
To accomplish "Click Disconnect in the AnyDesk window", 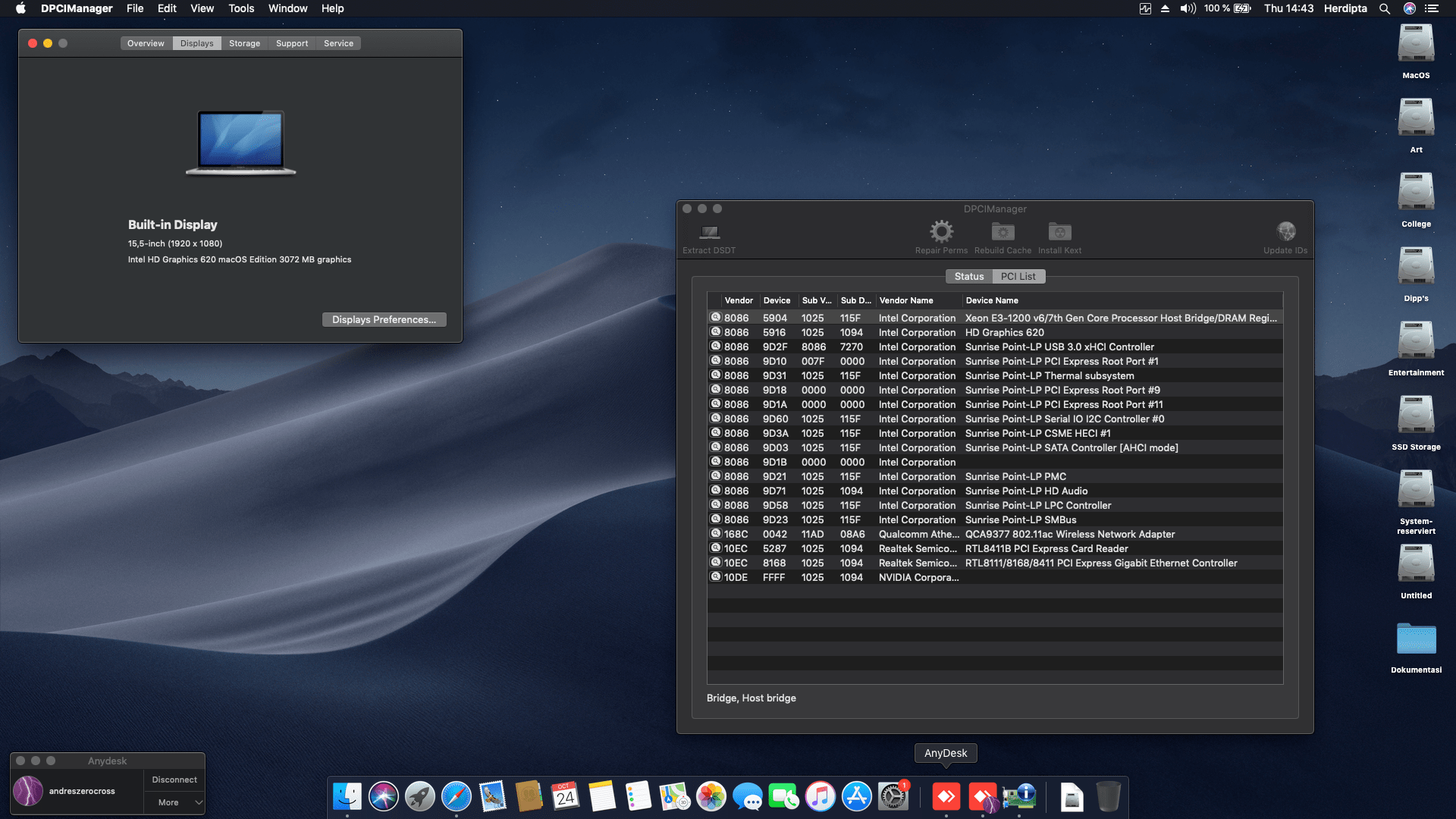I will 174,779.
